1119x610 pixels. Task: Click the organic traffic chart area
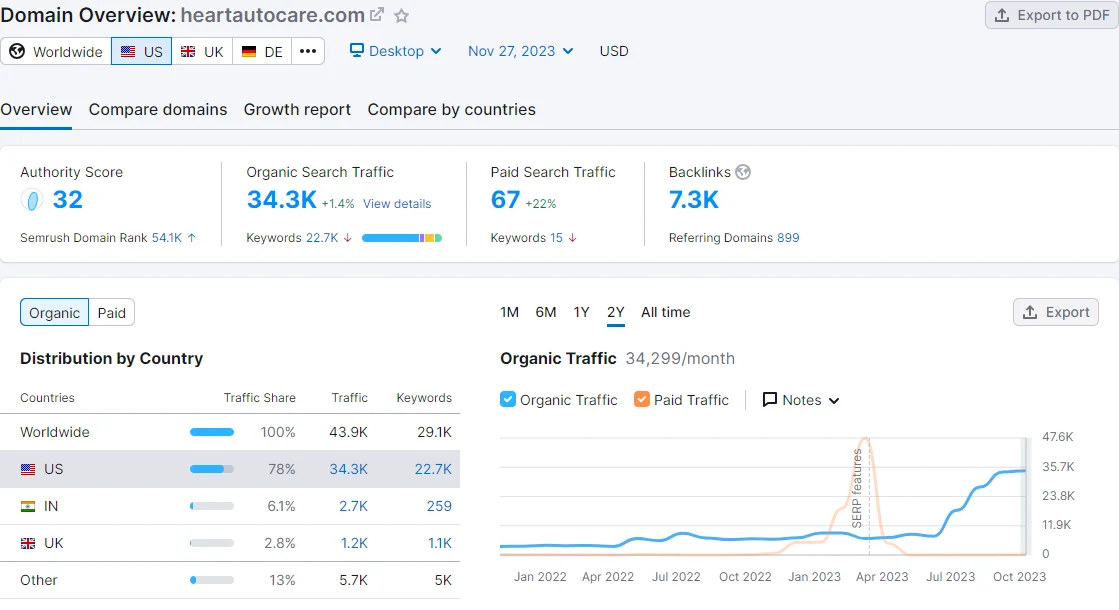click(763, 496)
